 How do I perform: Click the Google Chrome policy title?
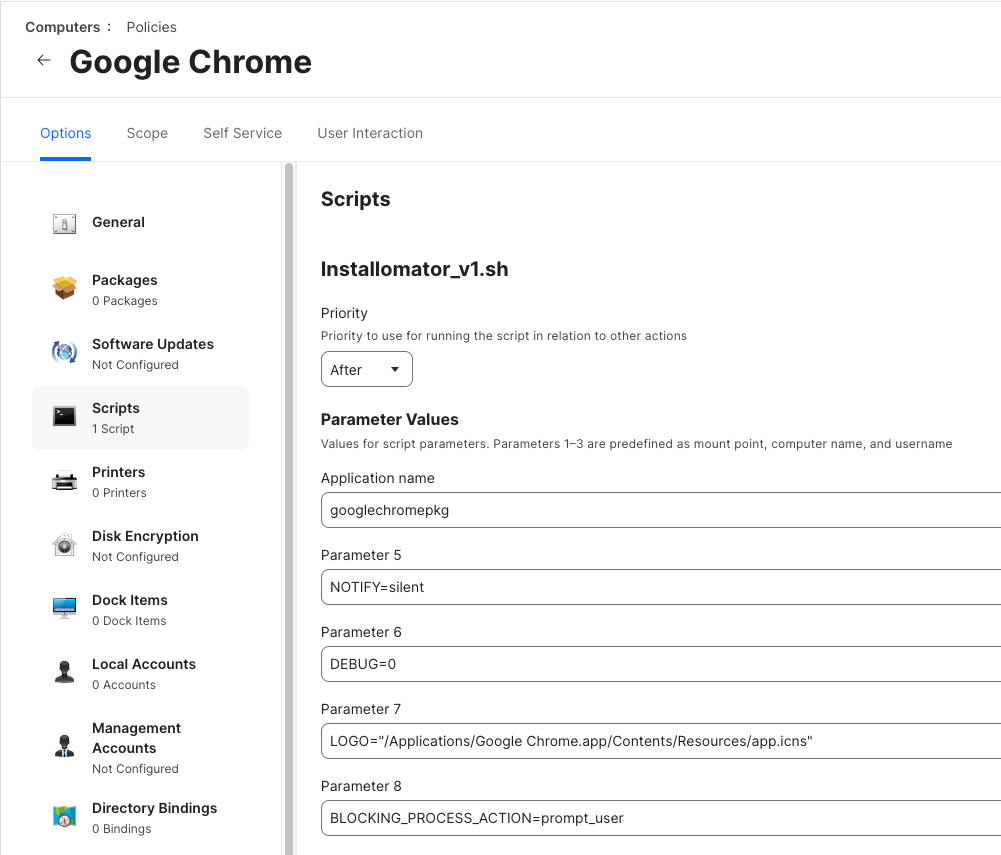[x=190, y=62]
